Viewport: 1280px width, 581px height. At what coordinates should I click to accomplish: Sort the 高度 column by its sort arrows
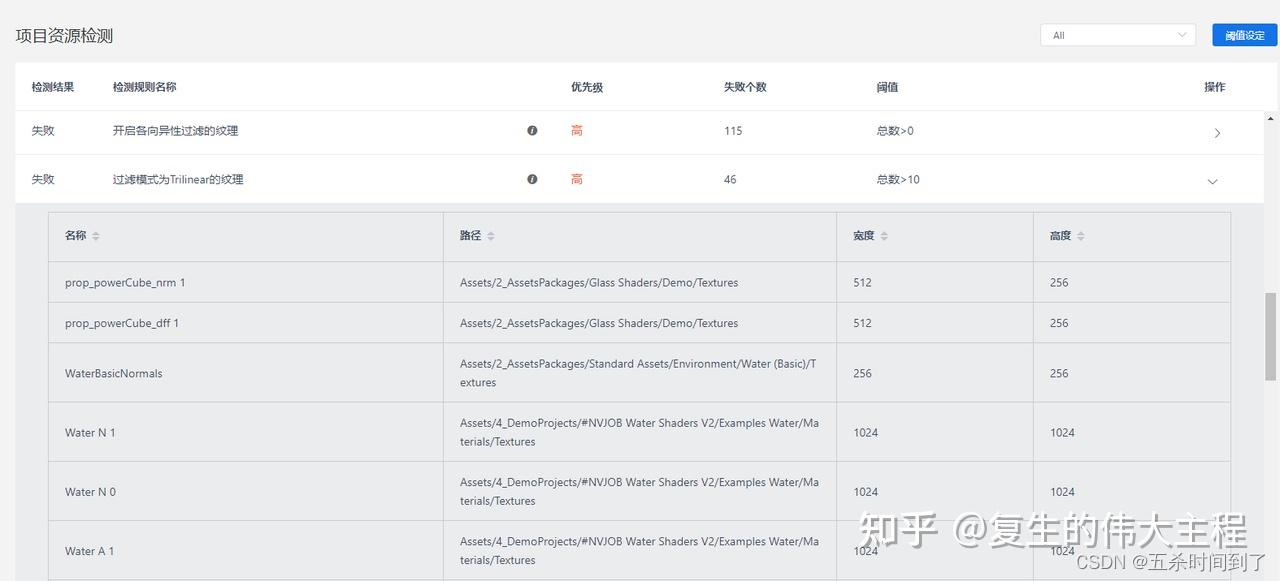pos(1080,236)
